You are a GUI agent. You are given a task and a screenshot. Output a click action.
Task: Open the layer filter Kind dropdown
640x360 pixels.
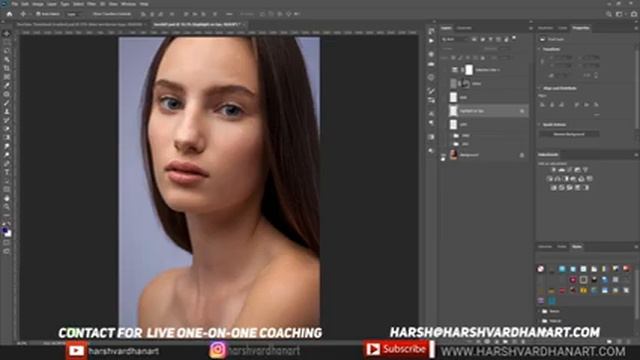455,39
